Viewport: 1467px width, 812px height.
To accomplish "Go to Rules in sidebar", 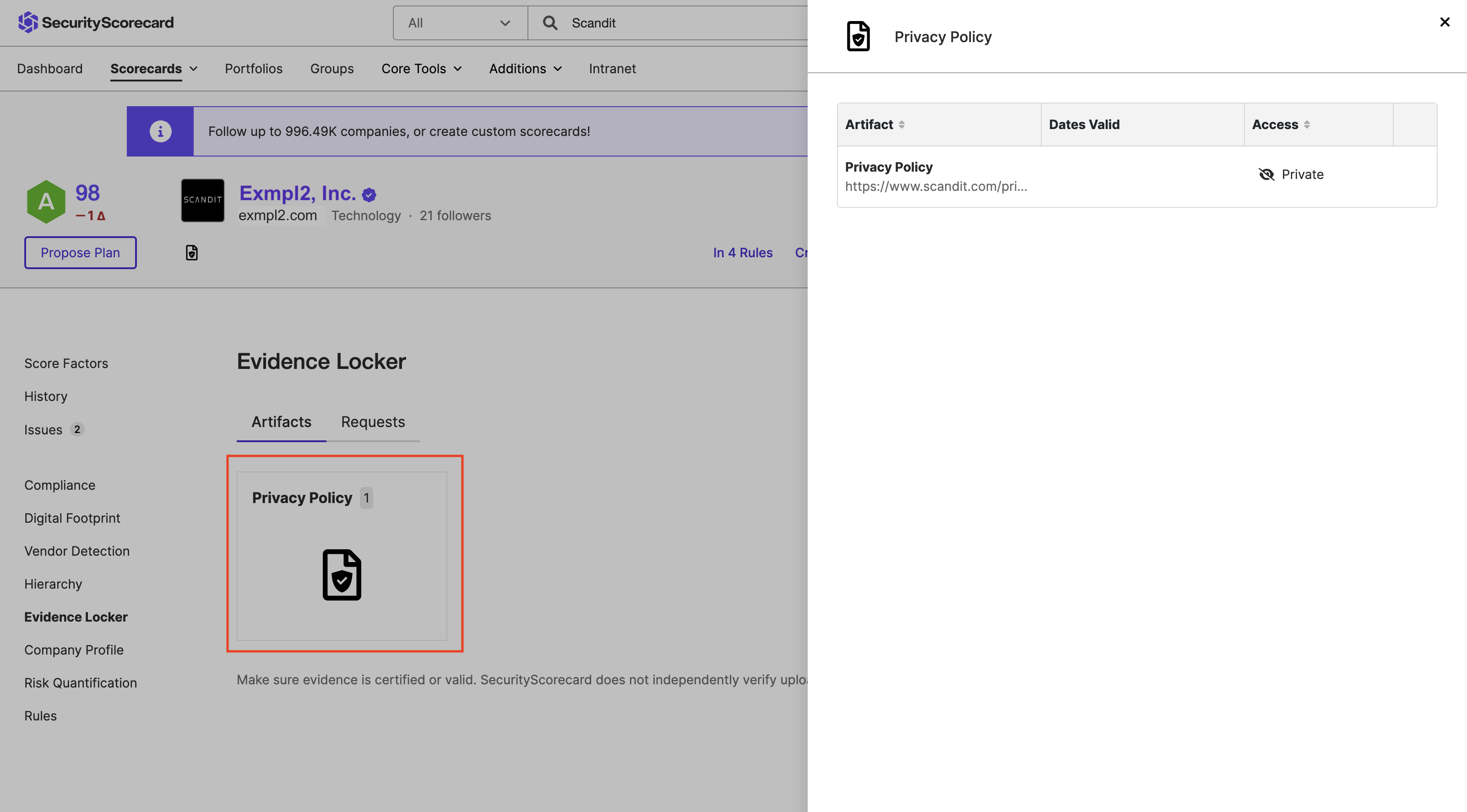I will coord(40,716).
